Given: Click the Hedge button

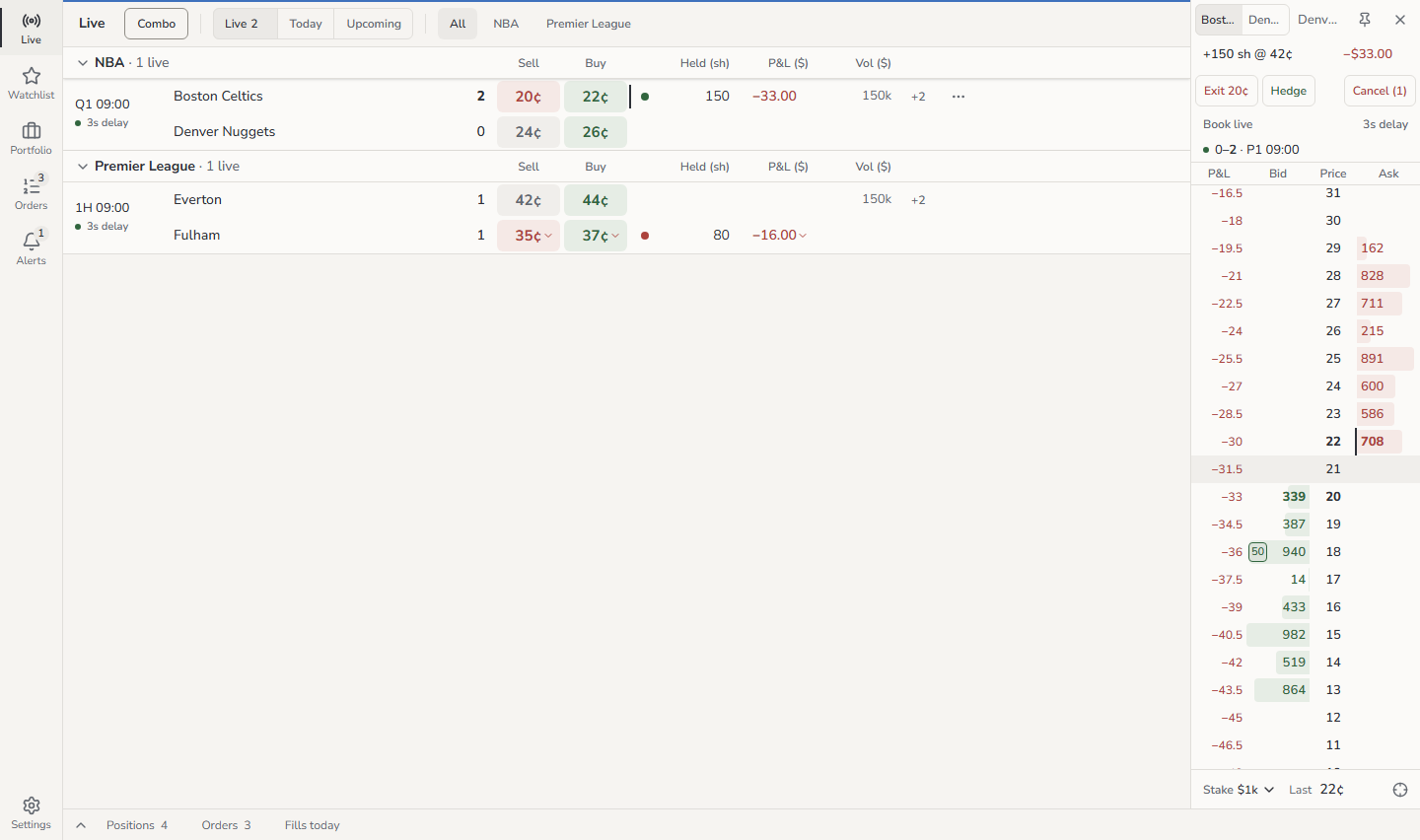Looking at the screenshot, I should [1289, 91].
